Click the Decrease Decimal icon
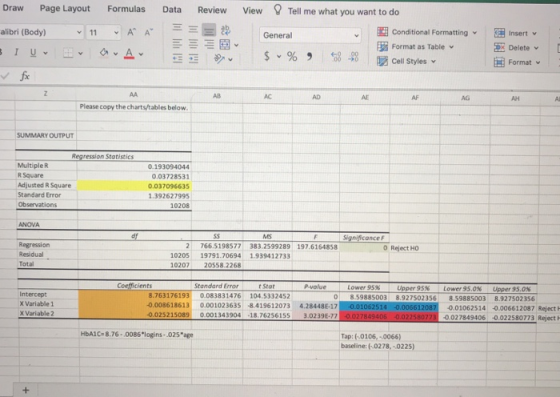This screenshot has width=560, height=397. pyautogui.click(x=354, y=57)
